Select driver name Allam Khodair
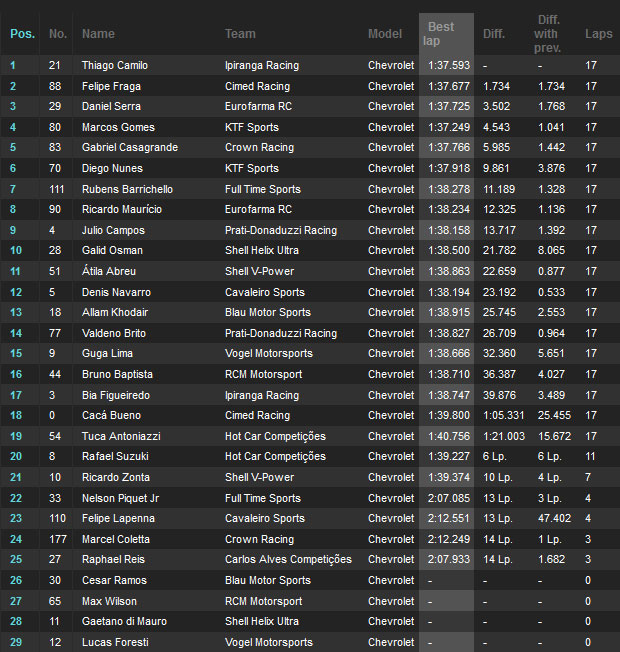This screenshot has height=652, width=620. [x=115, y=312]
